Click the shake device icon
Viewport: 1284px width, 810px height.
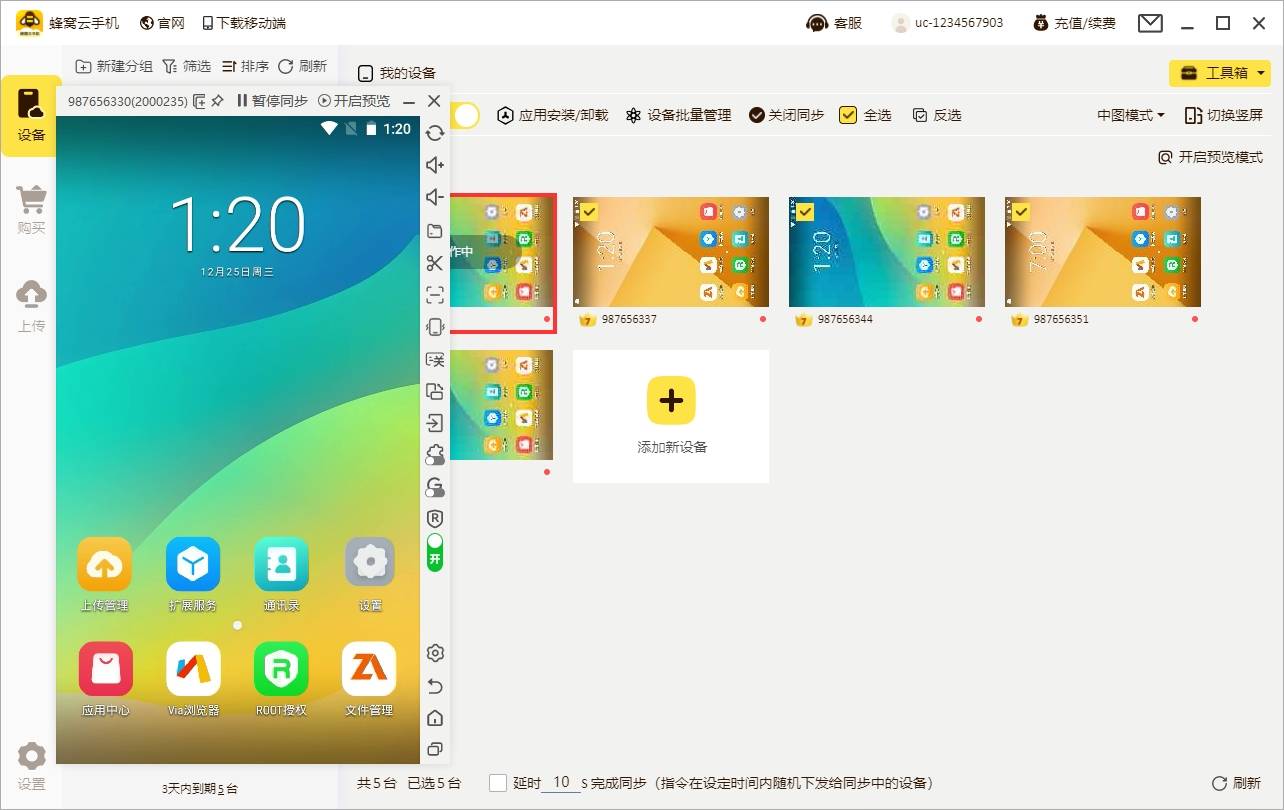[435, 327]
